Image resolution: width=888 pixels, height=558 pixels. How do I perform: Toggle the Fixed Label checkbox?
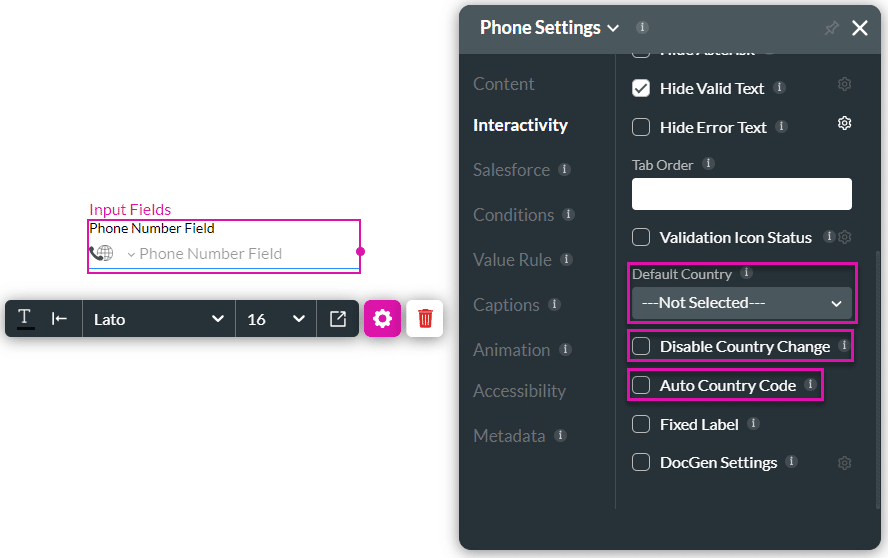641,424
